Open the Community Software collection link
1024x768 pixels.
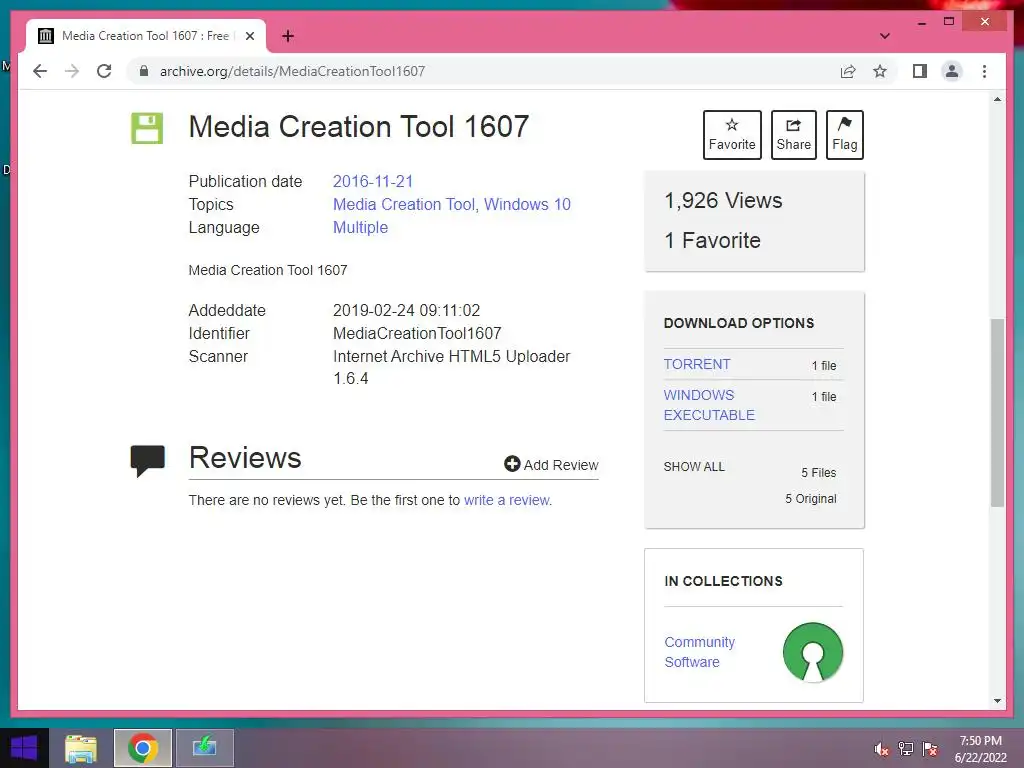point(699,652)
